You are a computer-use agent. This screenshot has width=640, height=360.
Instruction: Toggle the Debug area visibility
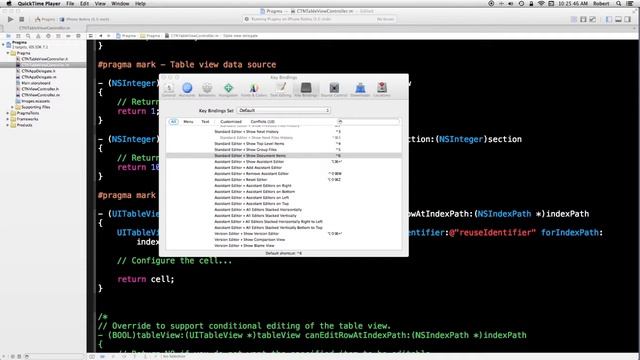[x=618, y=19]
